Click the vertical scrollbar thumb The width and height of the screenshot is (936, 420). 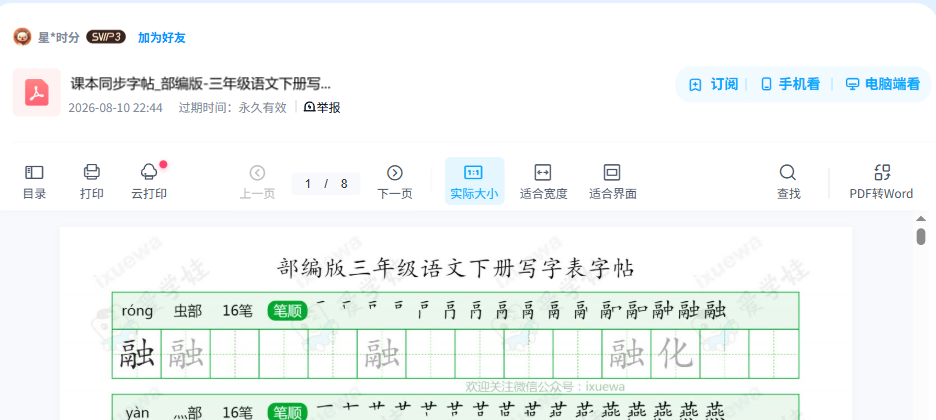pos(921,236)
